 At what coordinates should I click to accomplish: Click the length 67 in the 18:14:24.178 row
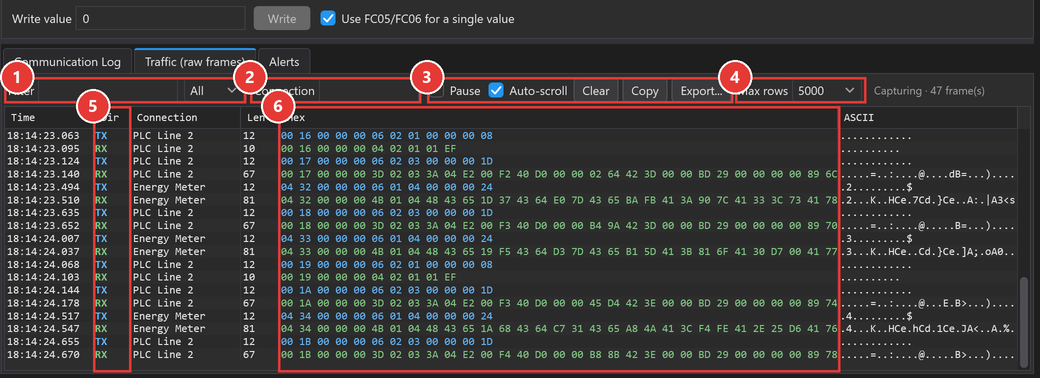coord(250,303)
